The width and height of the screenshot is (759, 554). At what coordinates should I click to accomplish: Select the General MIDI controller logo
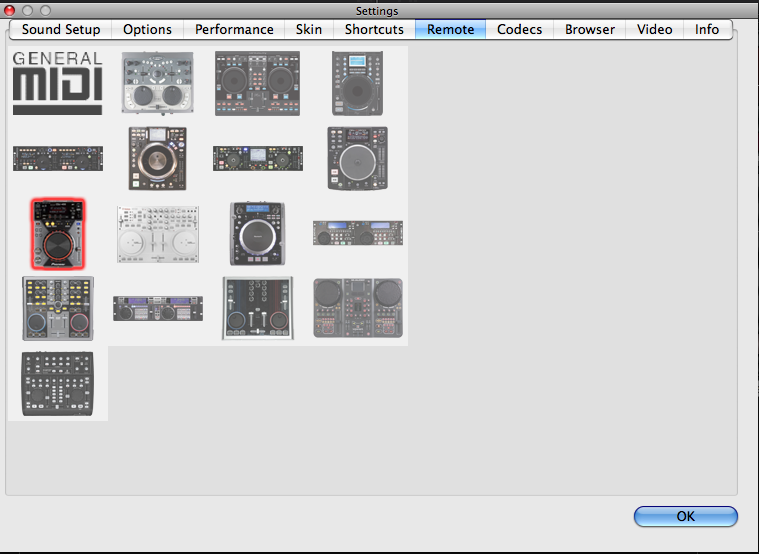click(57, 83)
